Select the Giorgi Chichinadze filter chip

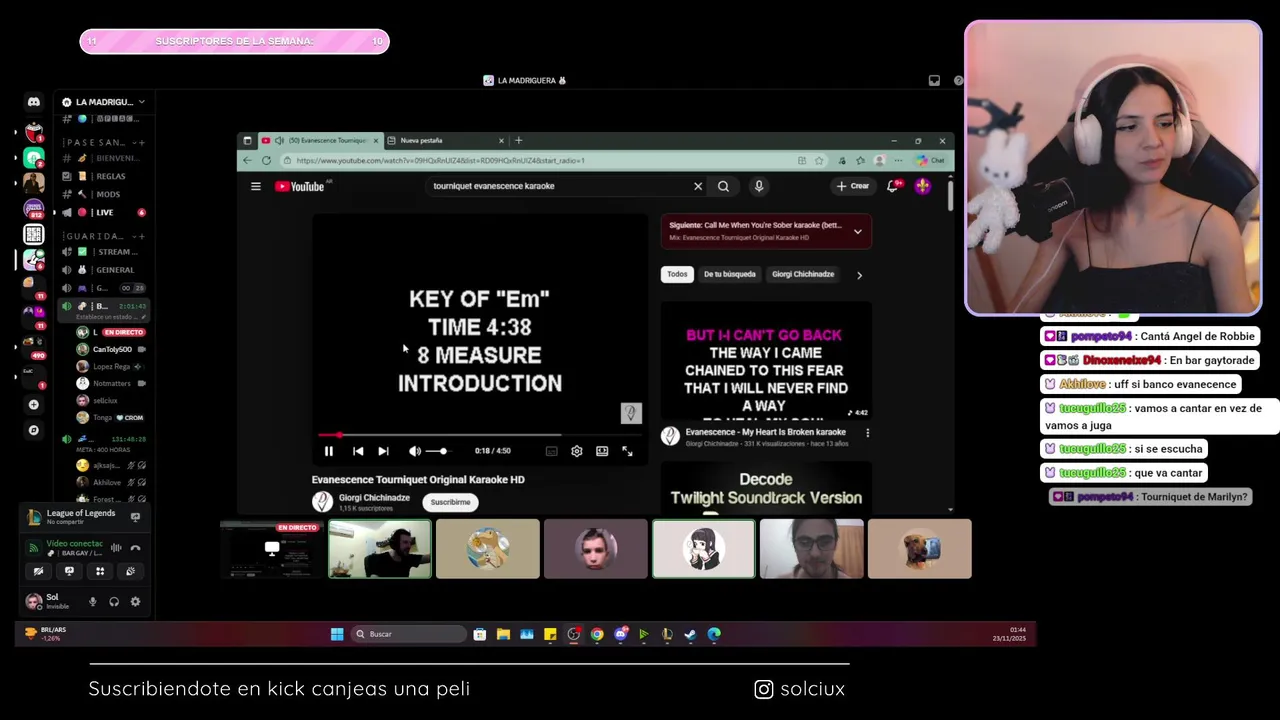click(x=803, y=274)
